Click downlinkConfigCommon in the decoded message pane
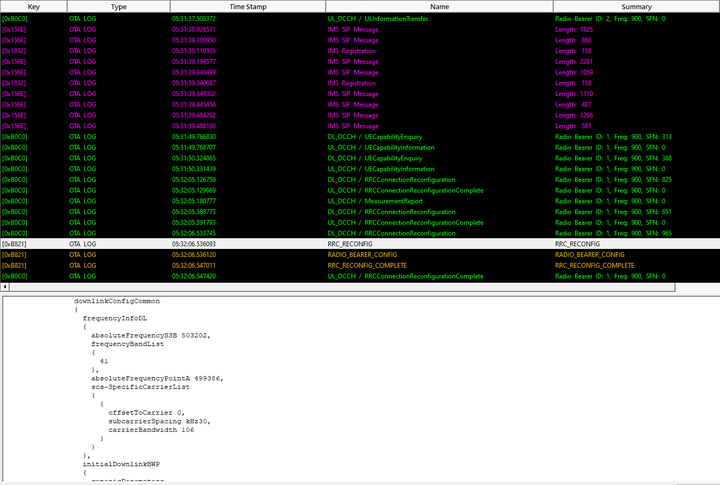This screenshot has height=485, width=720. 117,301
